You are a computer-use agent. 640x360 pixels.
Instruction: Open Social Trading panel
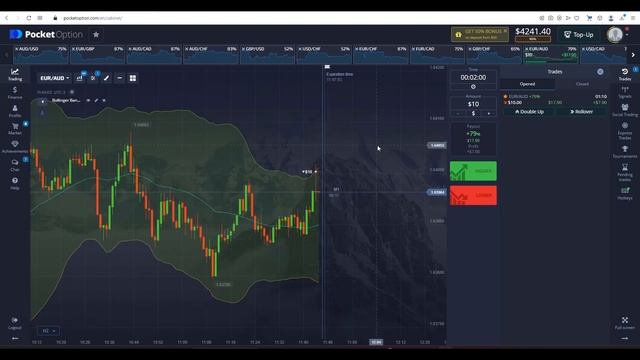[624, 110]
